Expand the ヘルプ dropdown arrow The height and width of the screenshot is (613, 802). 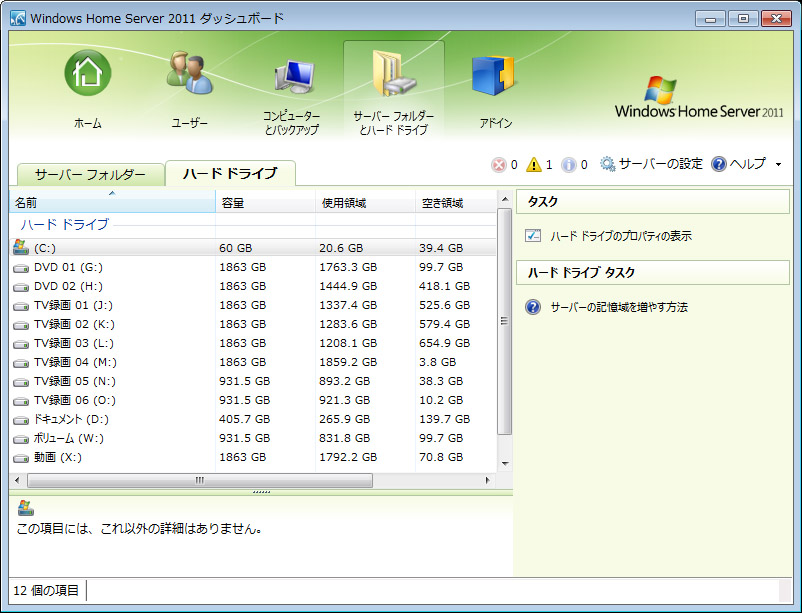pos(778,165)
